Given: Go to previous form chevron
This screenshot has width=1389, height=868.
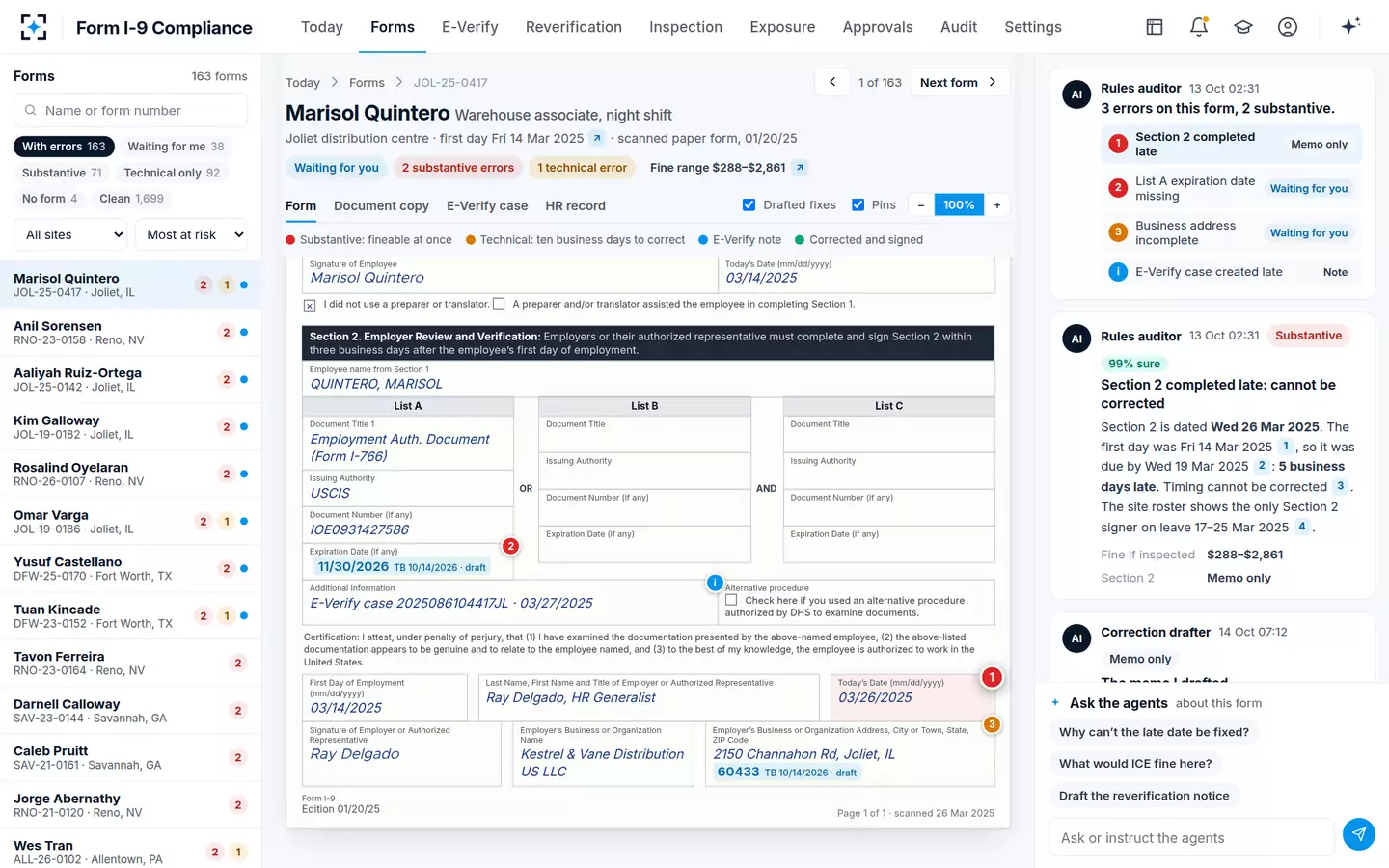Looking at the screenshot, I should pos(832,82).
